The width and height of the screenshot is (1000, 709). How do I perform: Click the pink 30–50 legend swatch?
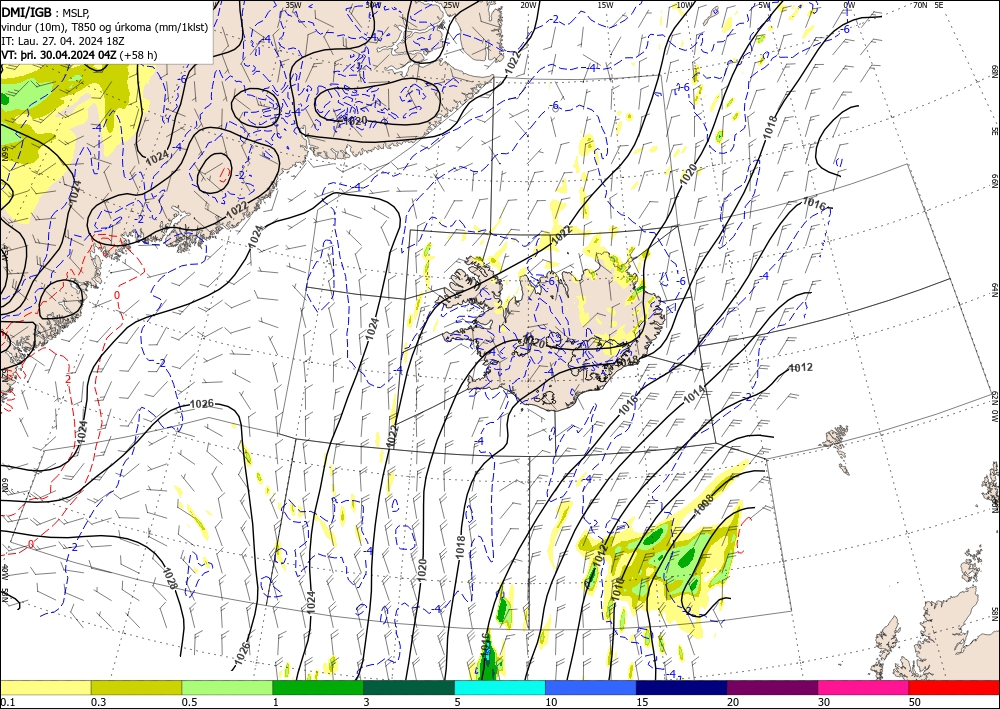coord(864,687)
